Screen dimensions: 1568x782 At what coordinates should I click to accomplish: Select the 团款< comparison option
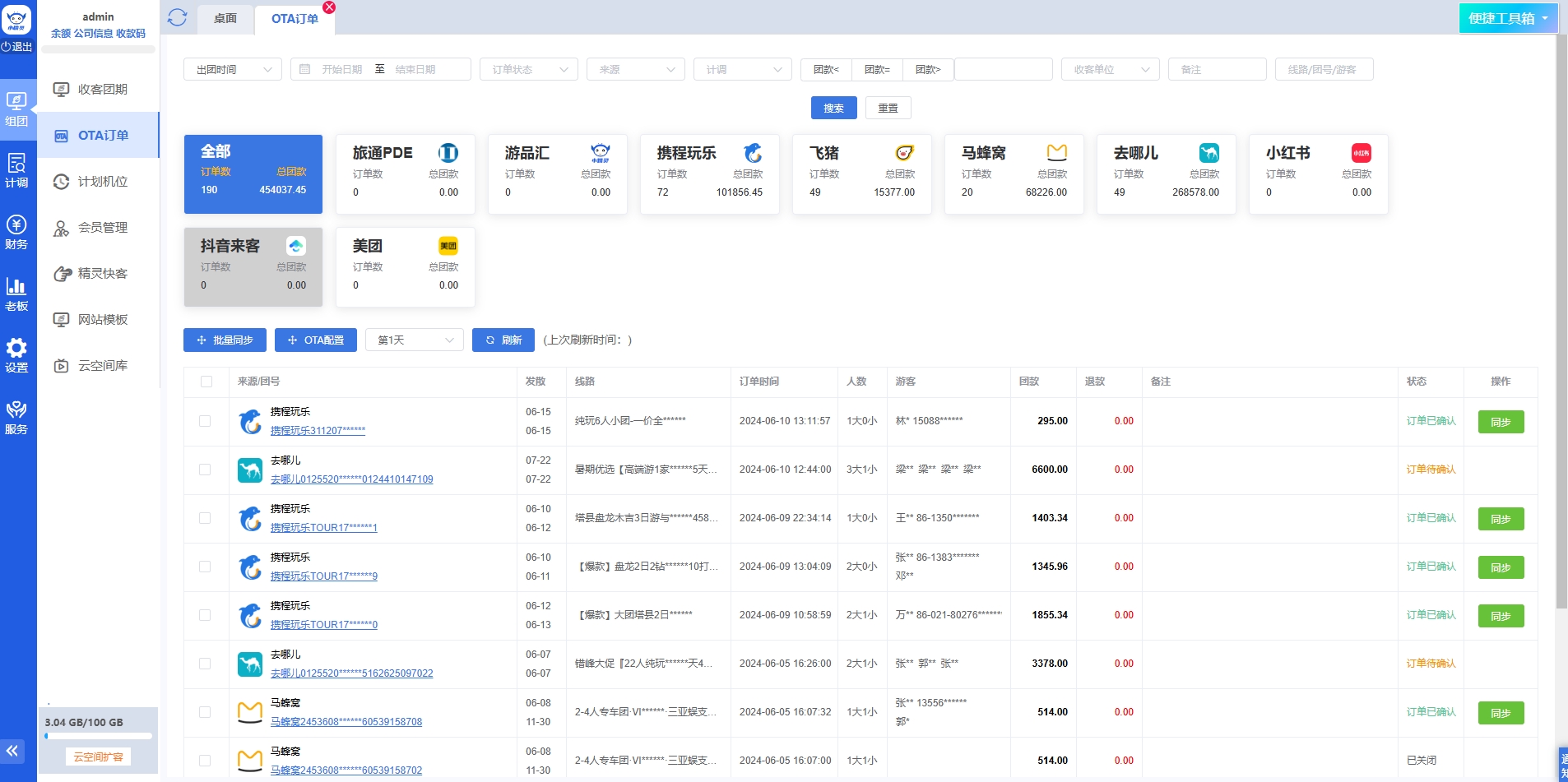pos(827,69)
